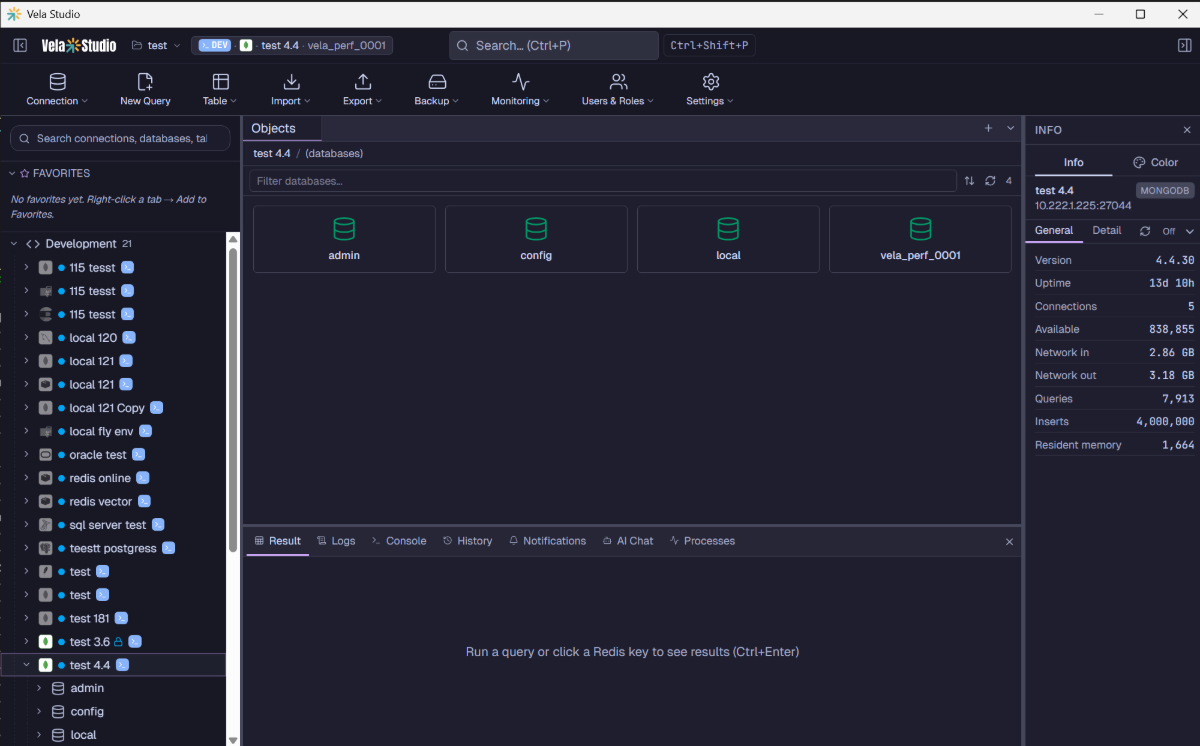Open the Import toolbar menu
The width and height of the screenshot is (1200, 746).
pyautogui.click(x=291, y=89)
